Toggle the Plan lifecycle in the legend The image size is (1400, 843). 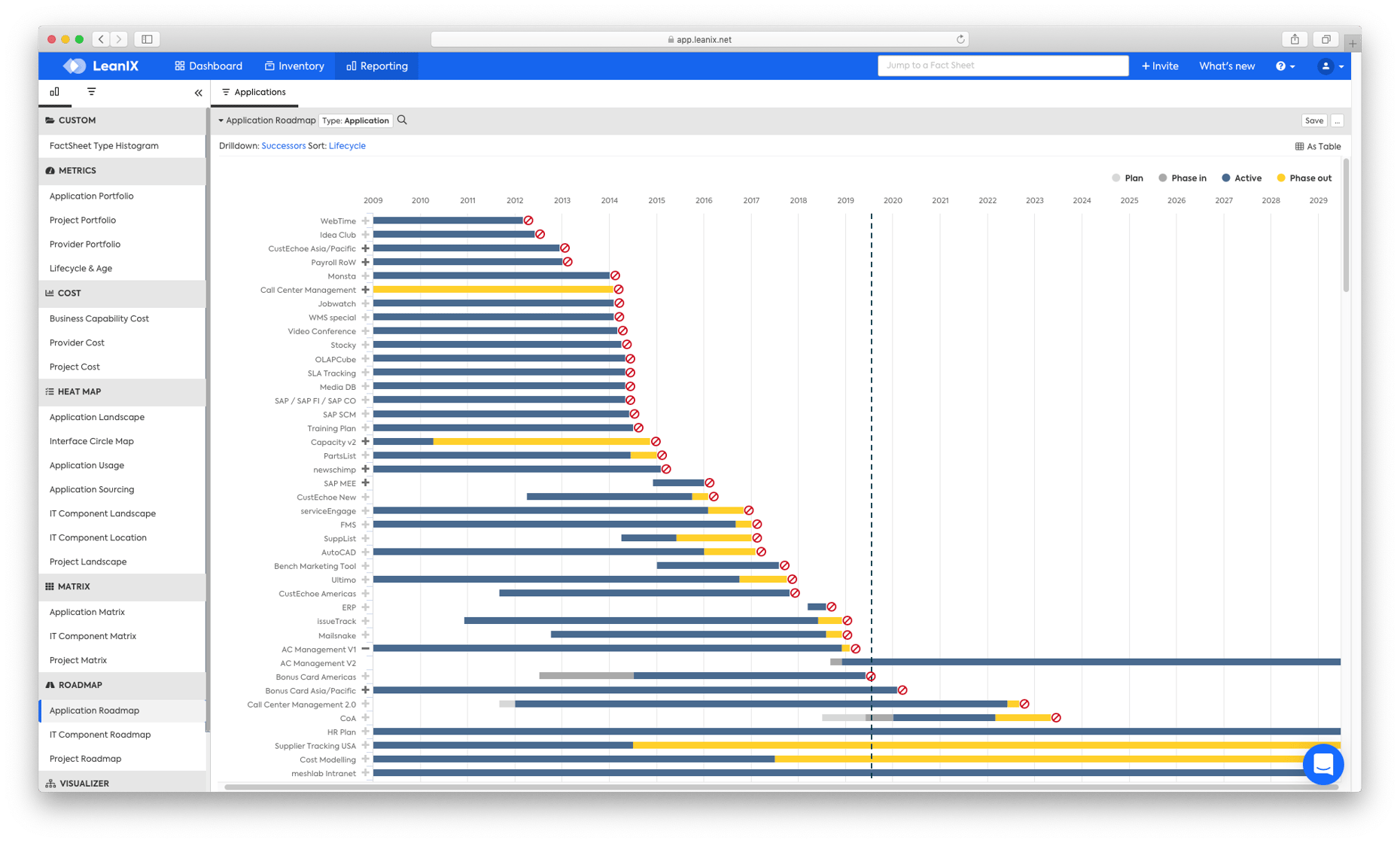pos(1117,178)
